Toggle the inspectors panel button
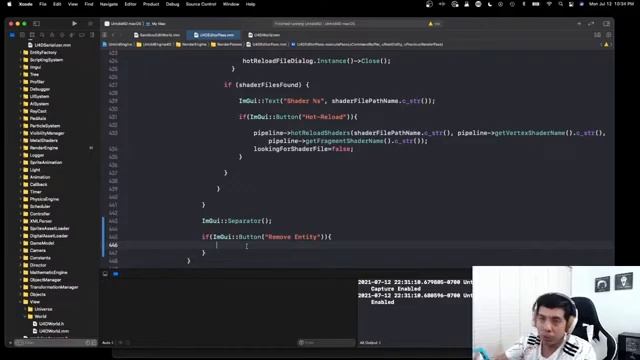The width and height of the screenshot is (640, 360). click(606, 24)
